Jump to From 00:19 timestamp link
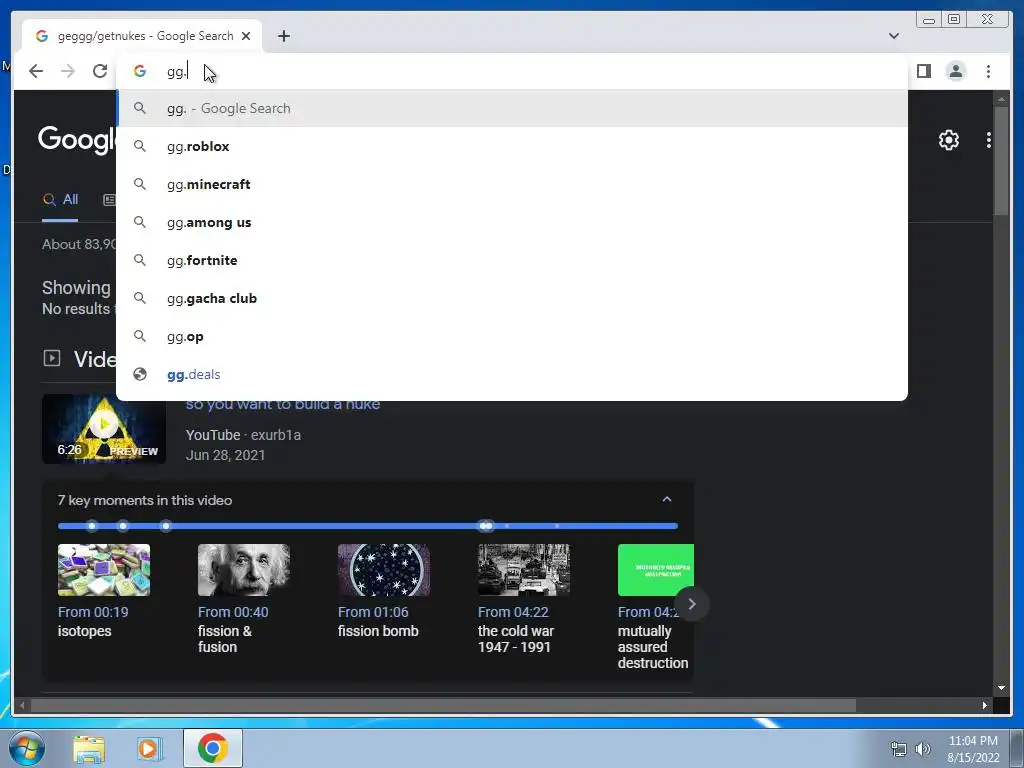Screen dimensions: 1024x768 point(93,613)
